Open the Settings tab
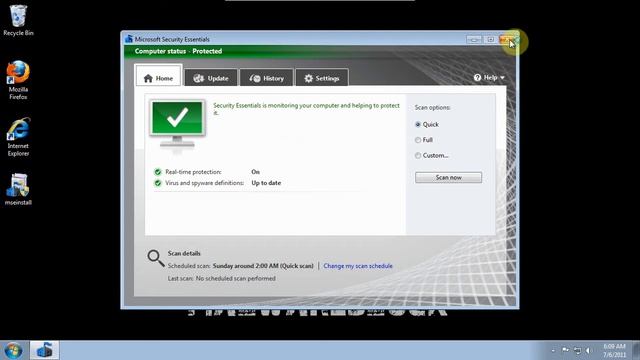This screenshot has width=640, height=360. point(322,78)
